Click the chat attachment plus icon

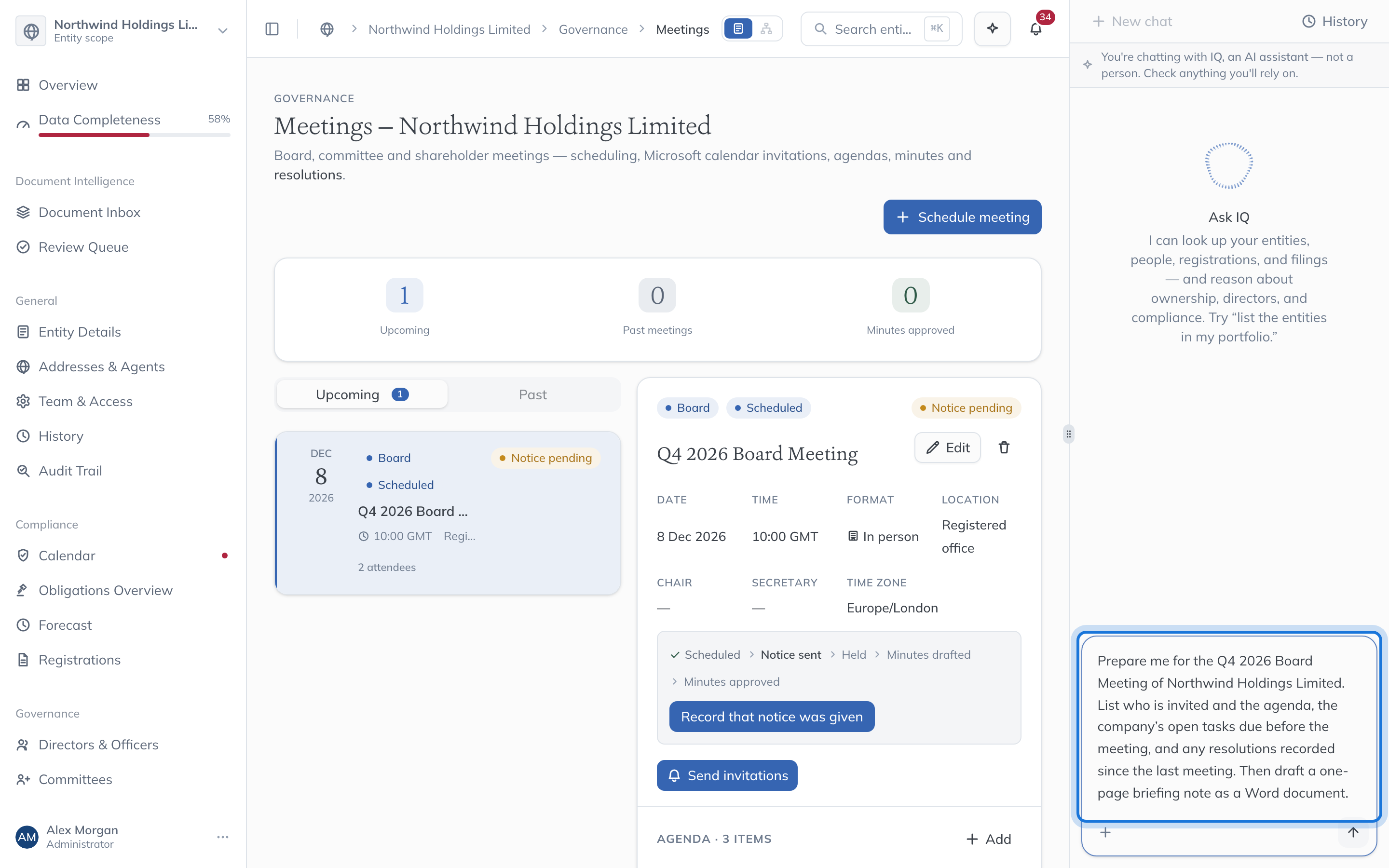point(1105,832)
